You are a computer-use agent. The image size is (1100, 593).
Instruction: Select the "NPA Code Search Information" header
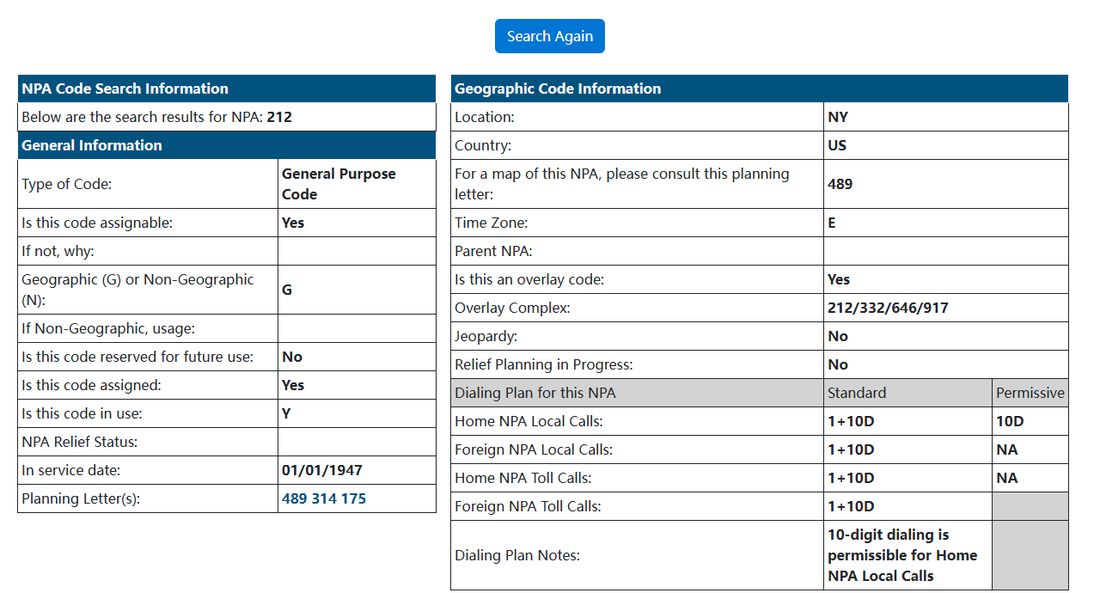[227, 88]
